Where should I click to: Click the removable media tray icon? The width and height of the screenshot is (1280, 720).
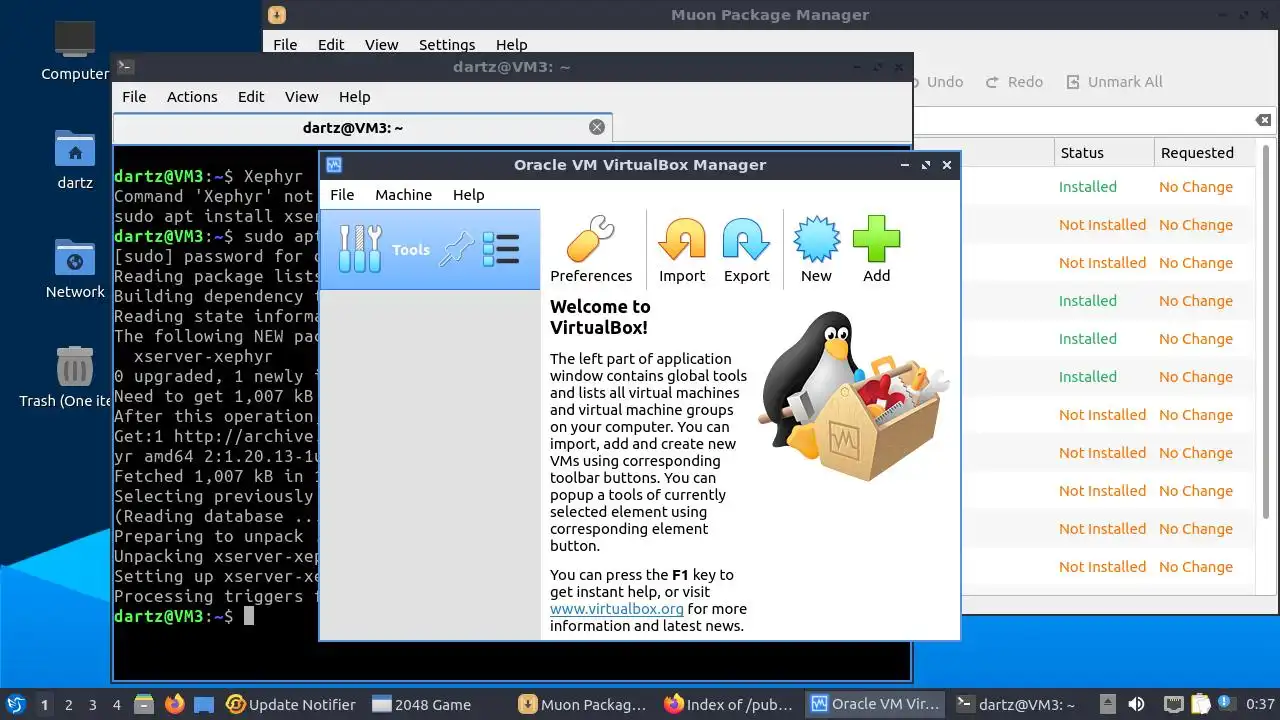[x=1107, y=704]
